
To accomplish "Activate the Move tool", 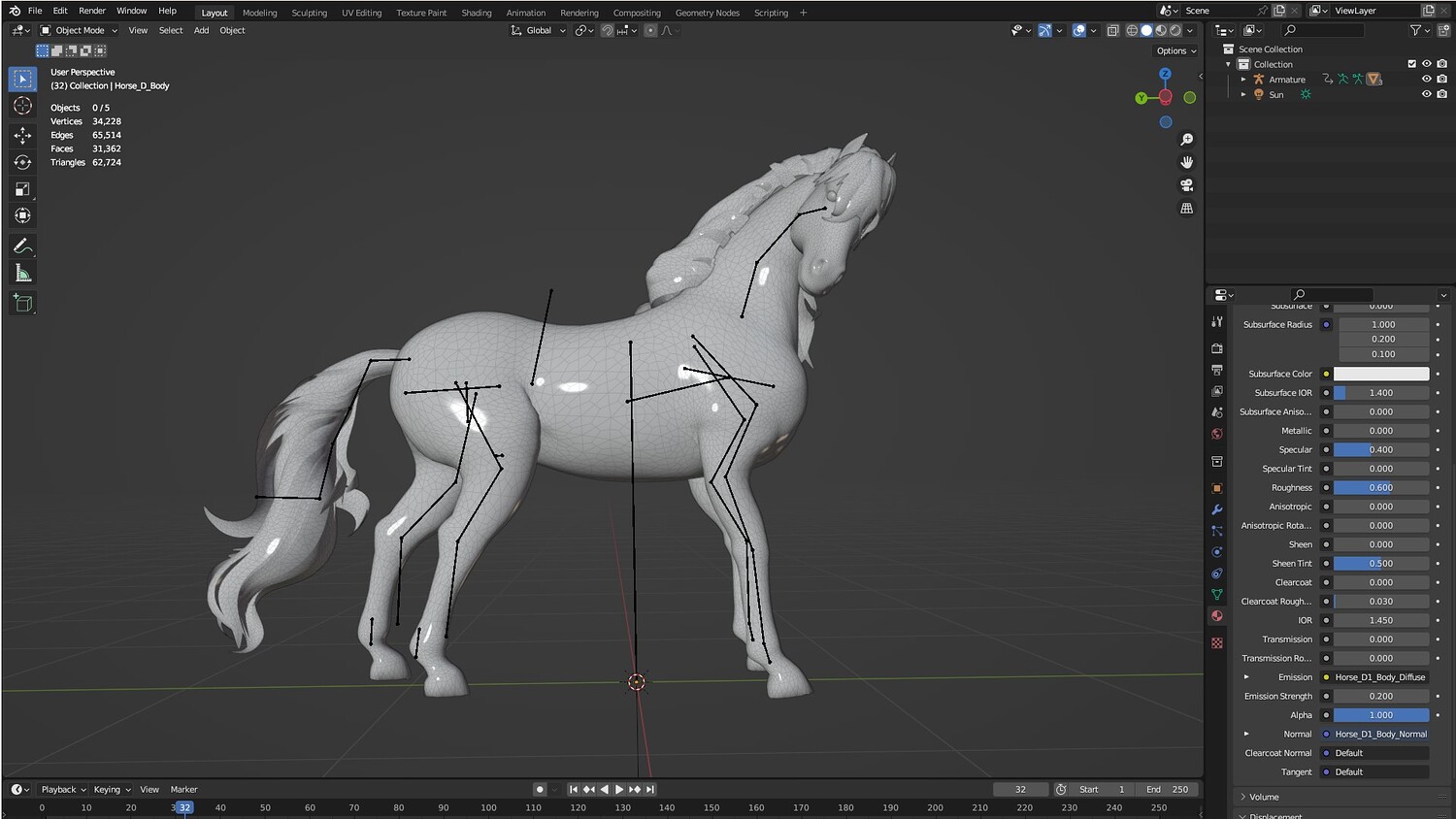I will pyautogui.click(x=22, y=134).
